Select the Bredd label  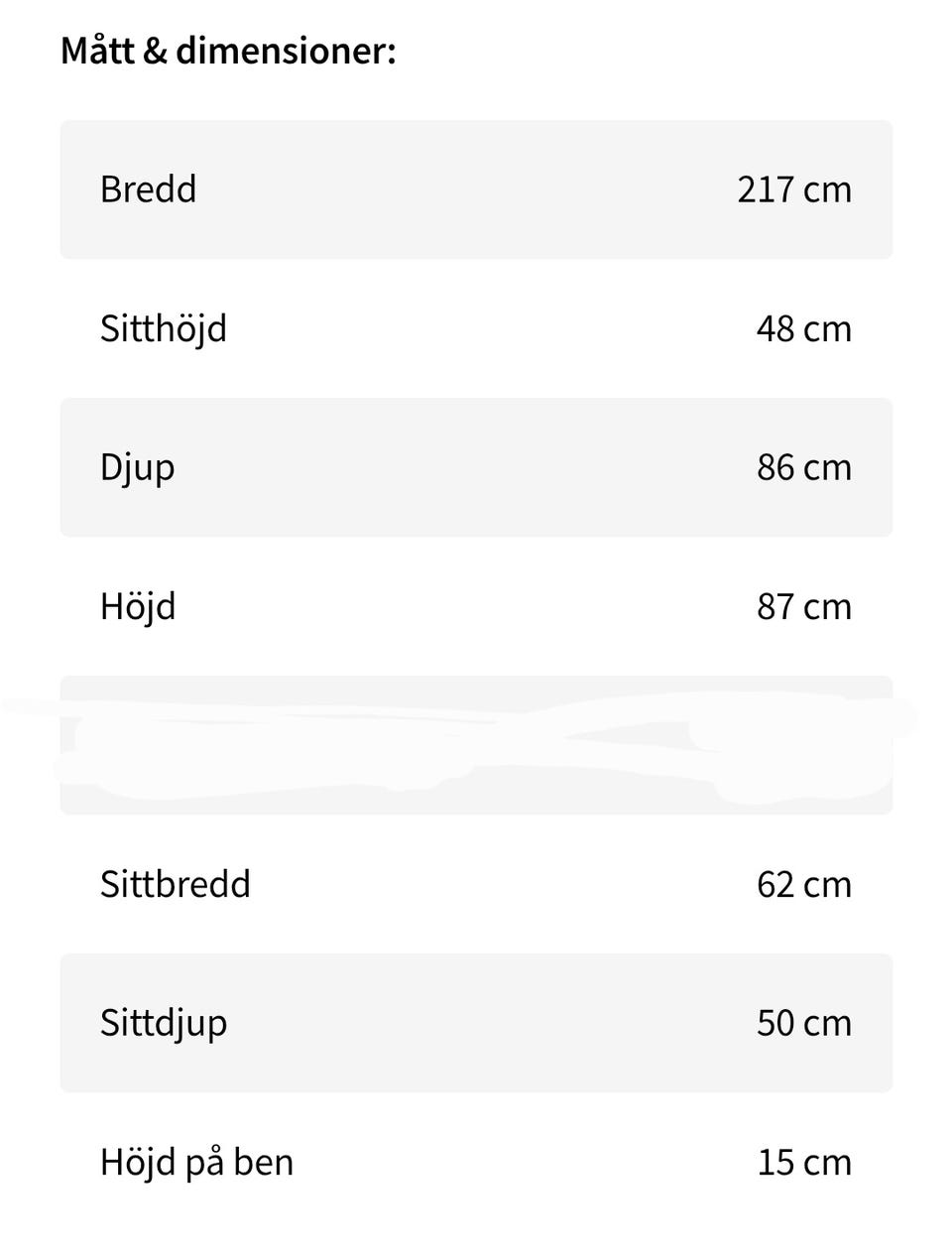point(148,188)
